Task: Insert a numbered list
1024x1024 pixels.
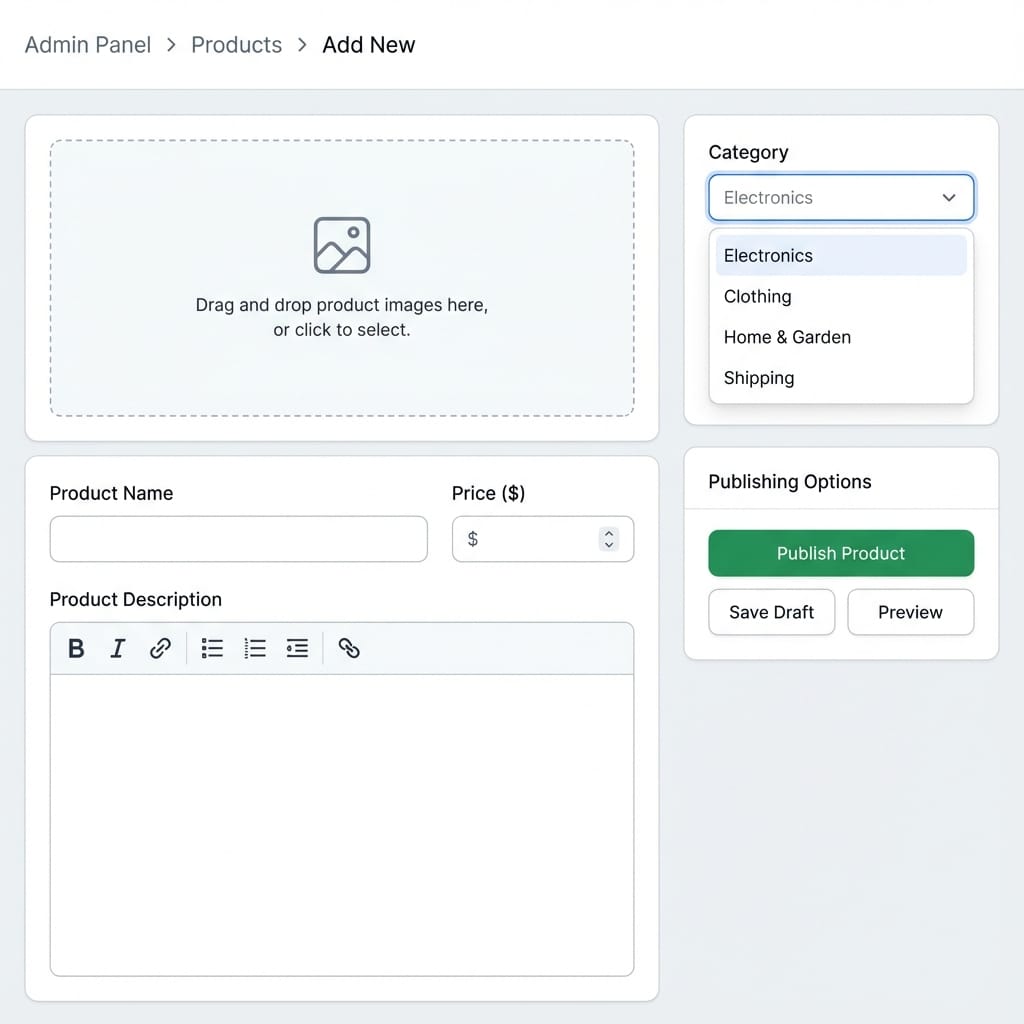Action: coord(255,649)
